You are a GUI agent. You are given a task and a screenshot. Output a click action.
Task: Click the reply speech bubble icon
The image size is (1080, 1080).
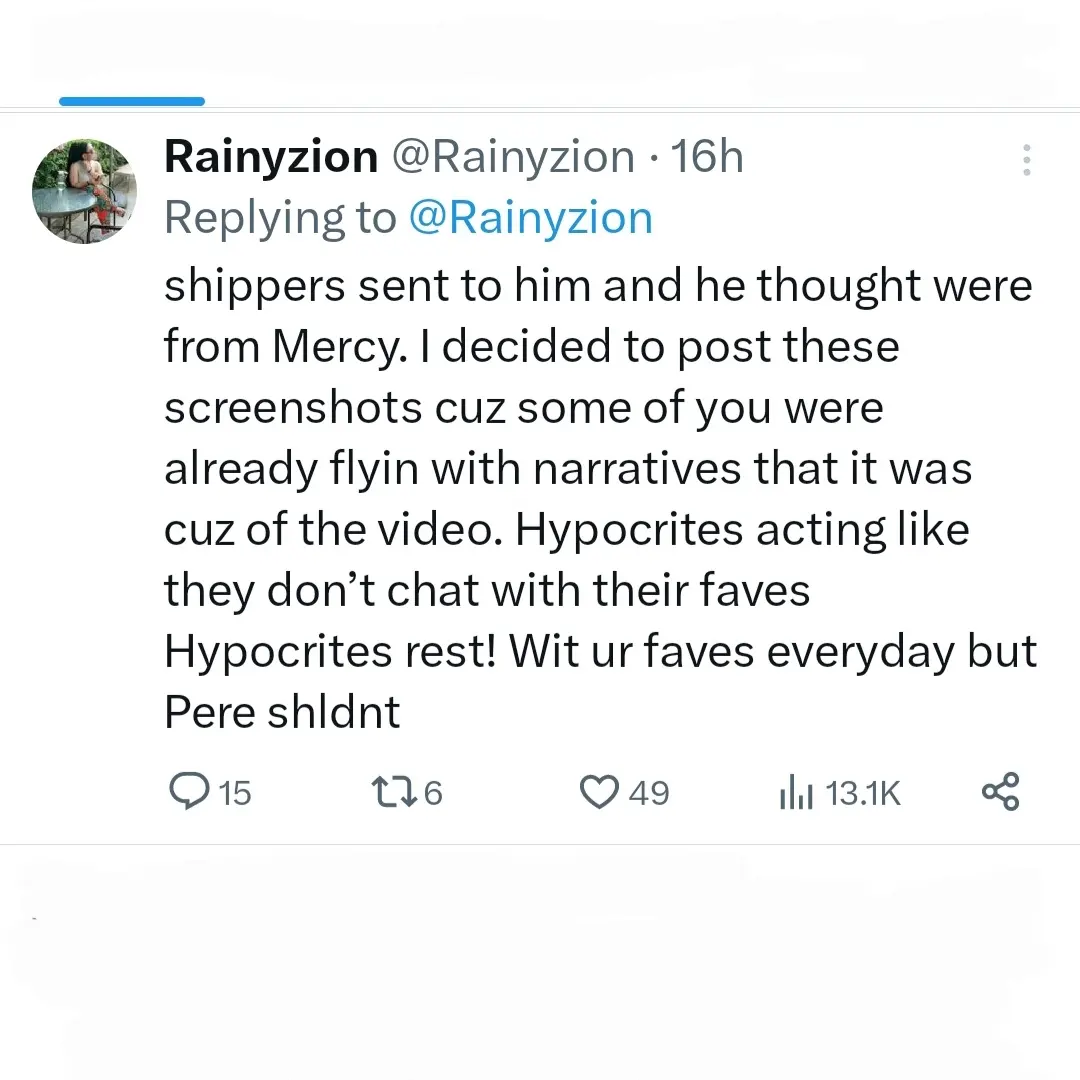tap(187, 793)
